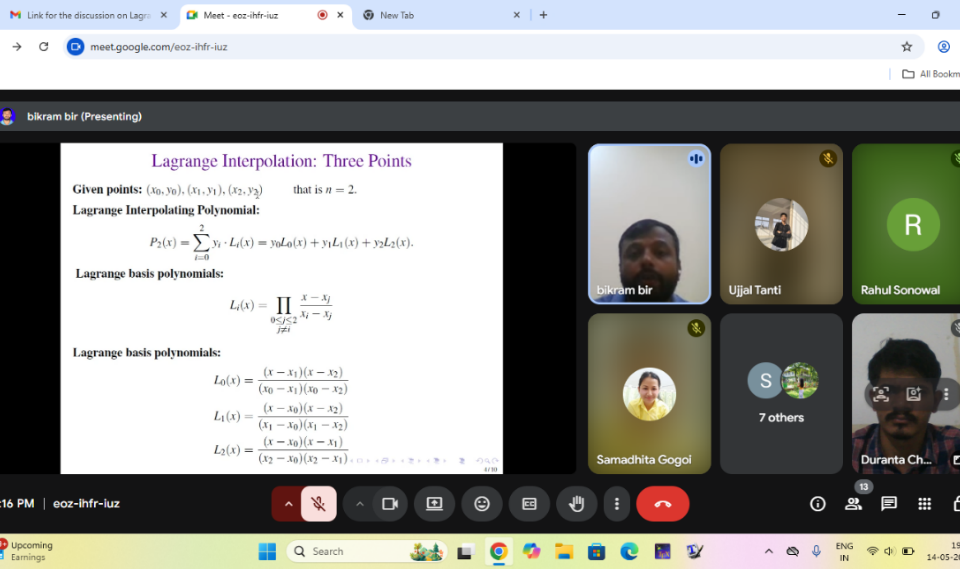960x569 pixels.
Task: Show the participants people panel
Action: (x=853, y=504)
